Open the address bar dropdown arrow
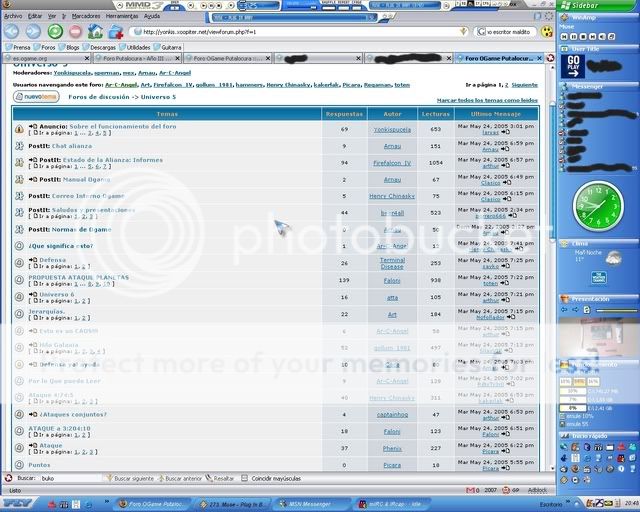The height and width of the screenshot is (512, 640). click(x=463, y=31)
